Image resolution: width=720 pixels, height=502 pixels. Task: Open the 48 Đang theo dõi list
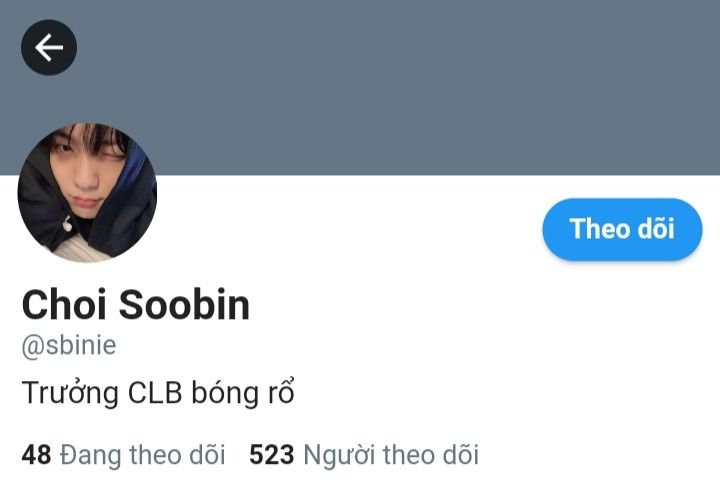pyautogui.click(x=124, y=455)
